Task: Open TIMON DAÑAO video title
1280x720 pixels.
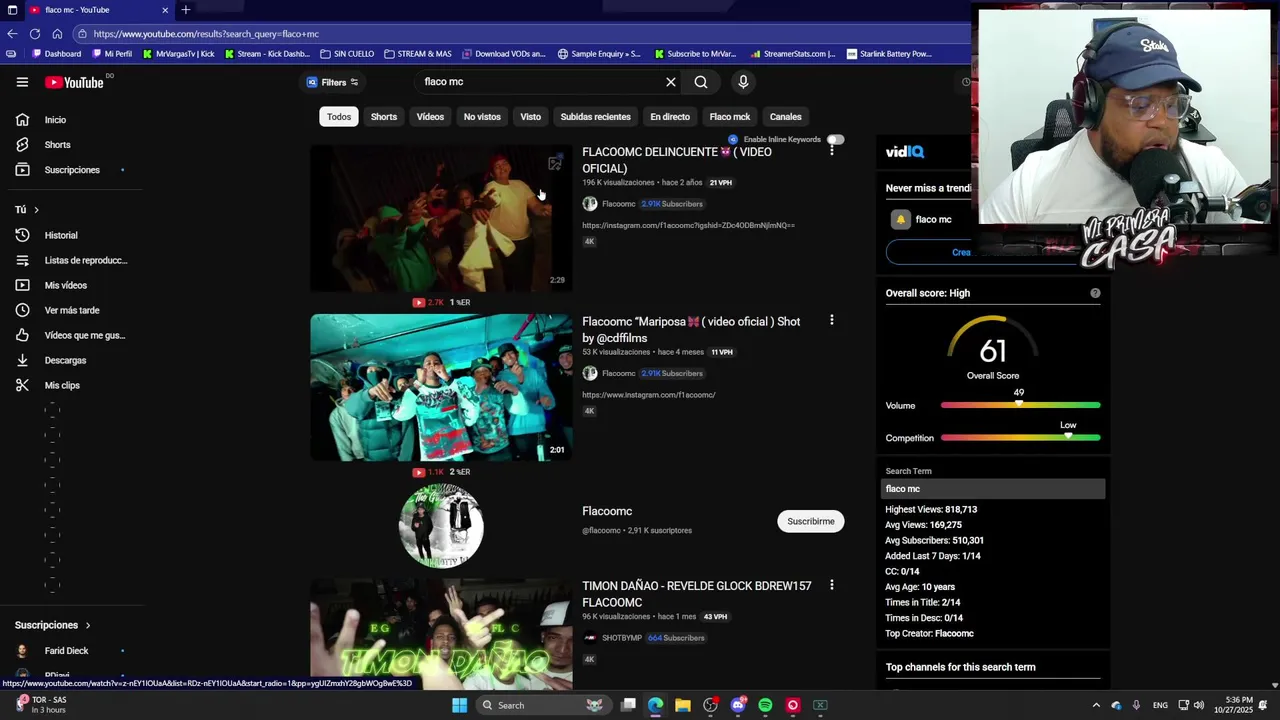Action: pos(697,594)
